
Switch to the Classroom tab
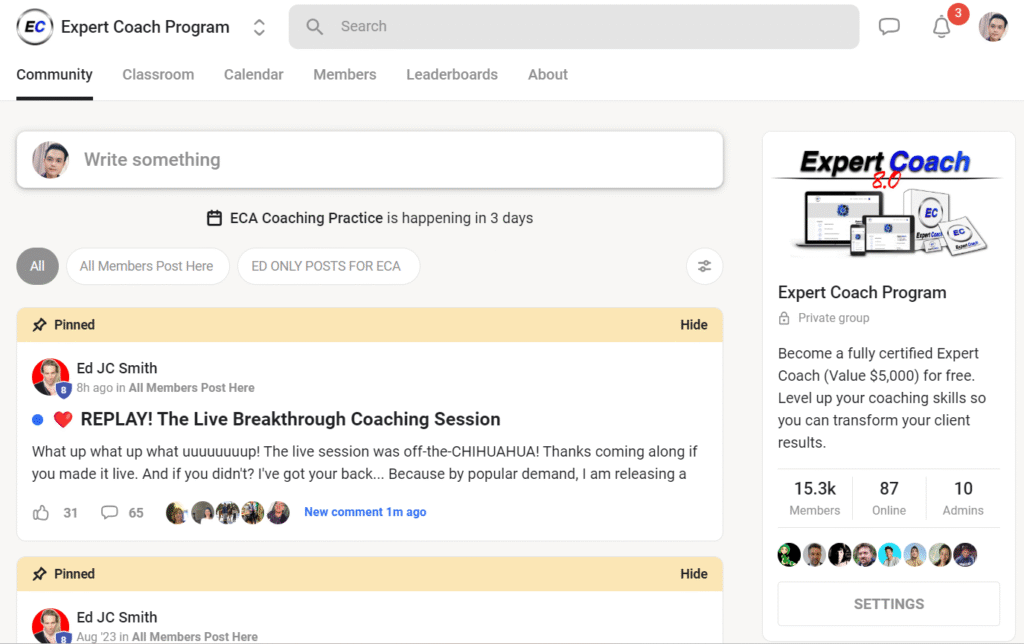coord(158,74)
